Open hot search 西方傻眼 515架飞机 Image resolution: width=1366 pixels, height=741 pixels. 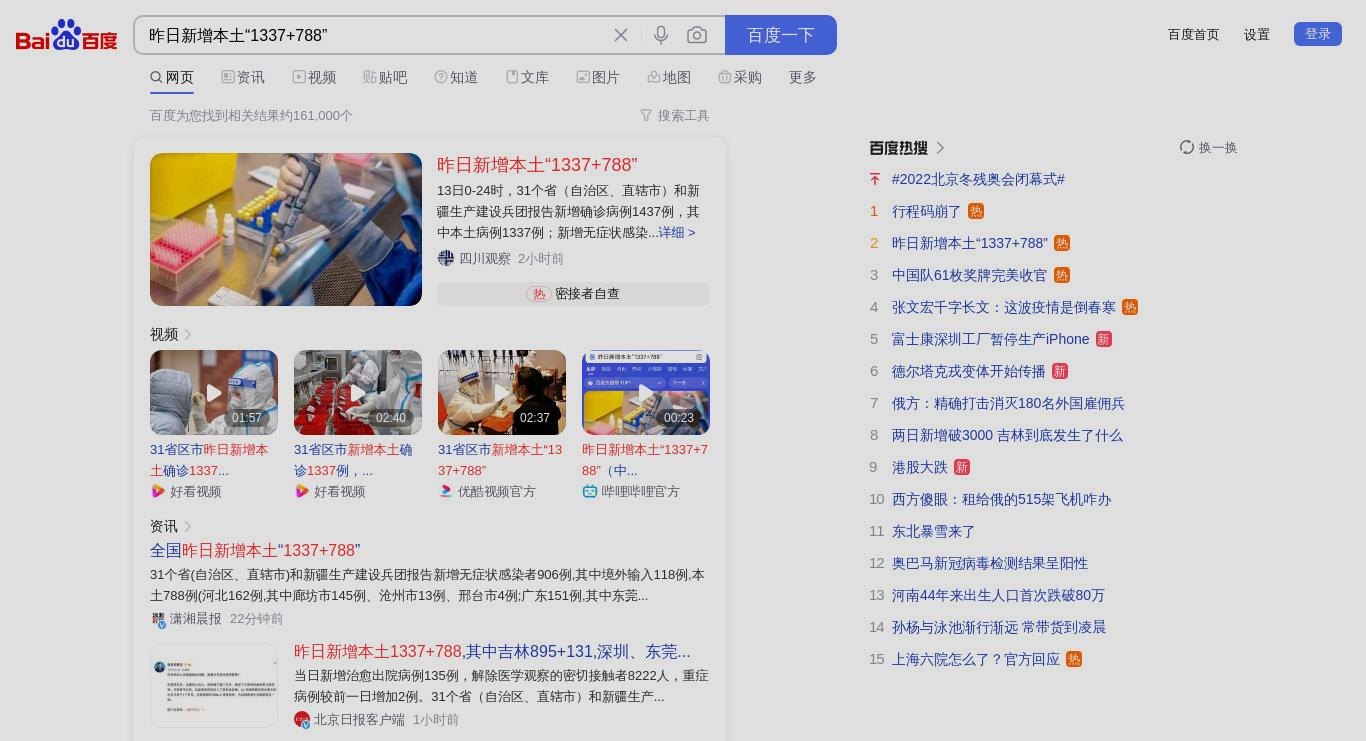[x=1001, y=499]
